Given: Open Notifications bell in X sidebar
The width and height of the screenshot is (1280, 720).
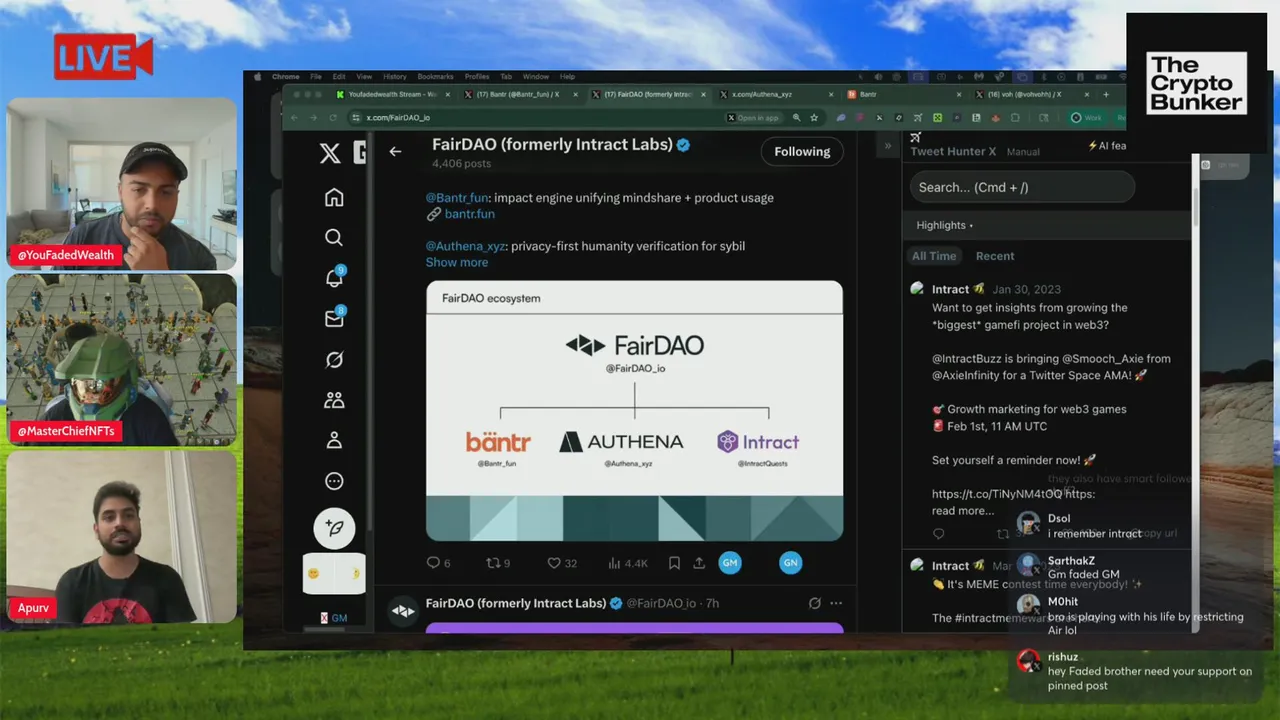Looking at the screenshot, I should [x=334, y=278].
